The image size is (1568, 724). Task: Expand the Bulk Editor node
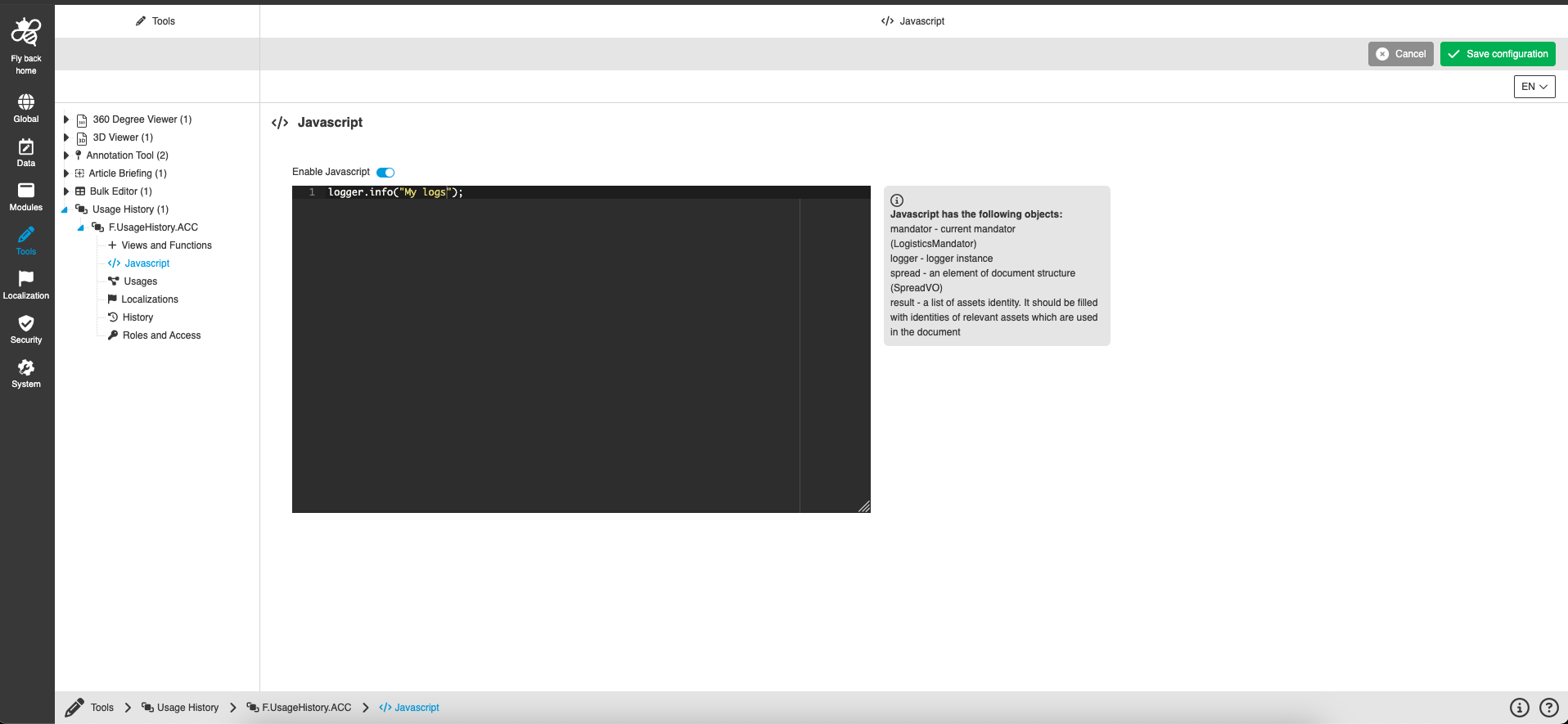pos(66,191)
